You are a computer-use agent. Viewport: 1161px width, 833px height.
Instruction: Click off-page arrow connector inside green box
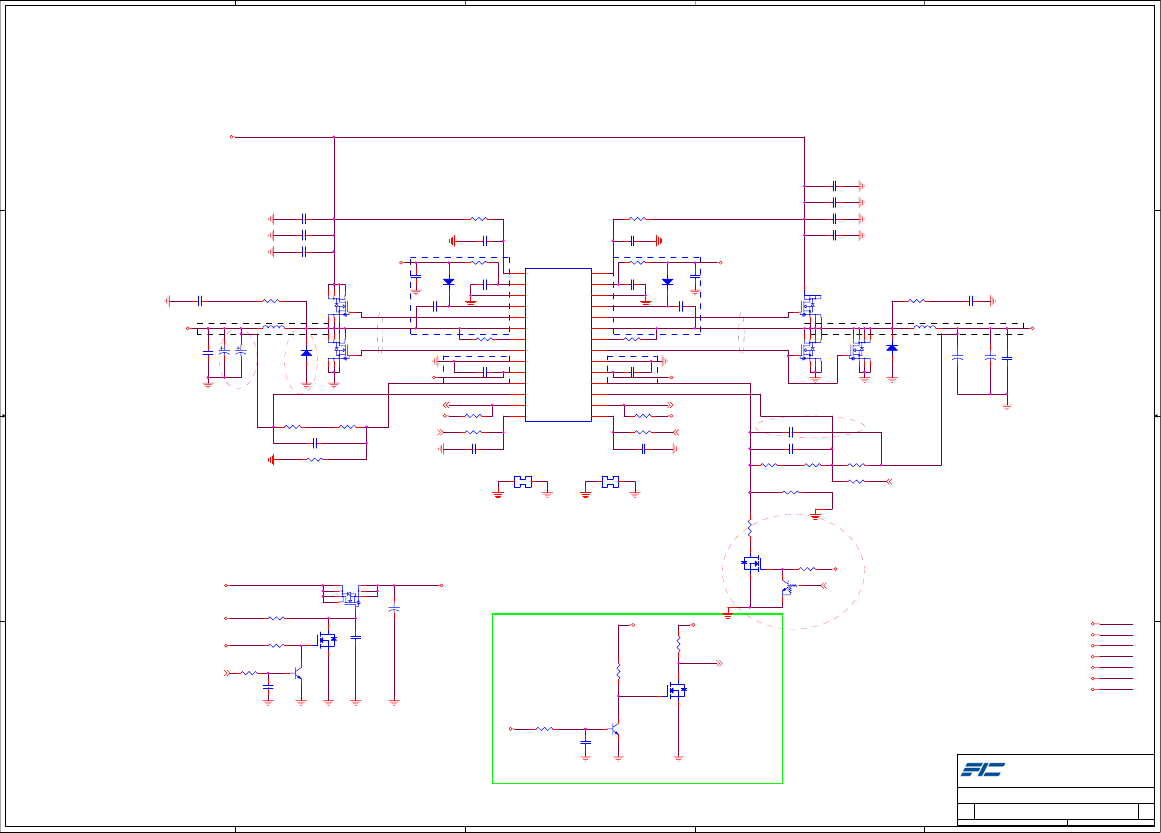point(719,663)
